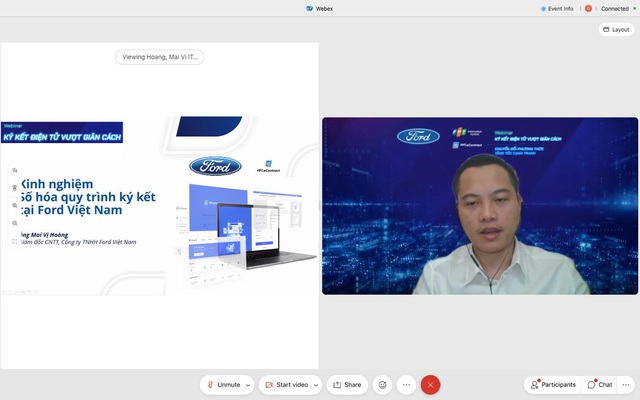Zoom out on the shared content
Image resolution: width=640 pixels, height=400 pixels.
click(15, 223)
